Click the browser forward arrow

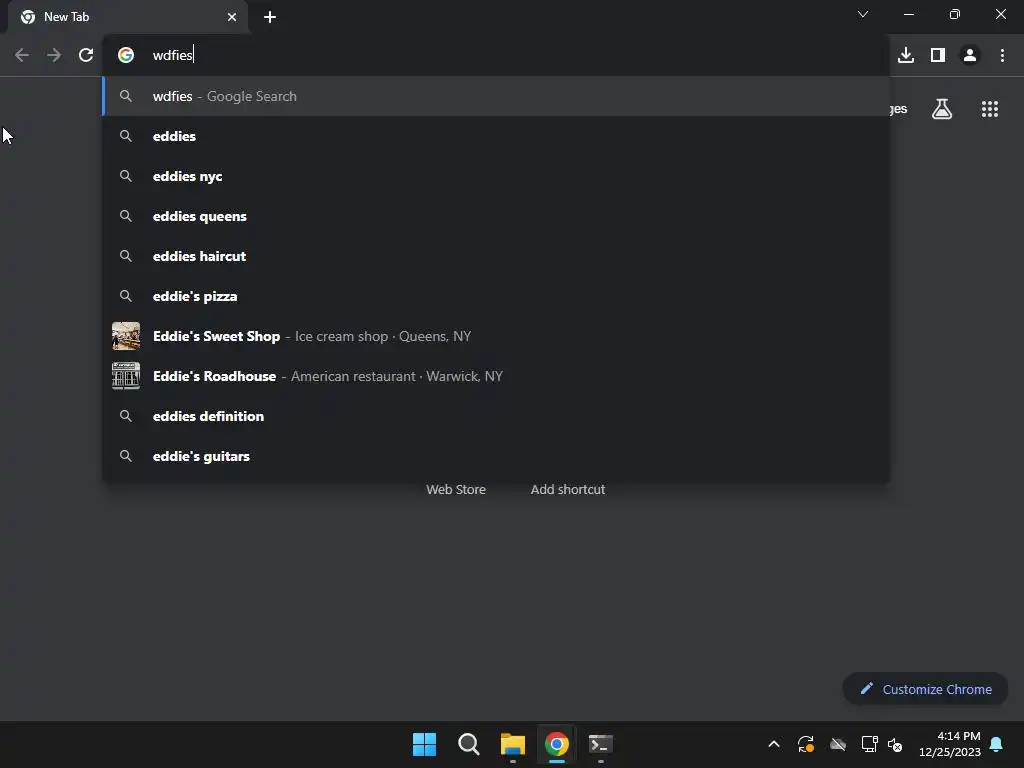[54, 56]
